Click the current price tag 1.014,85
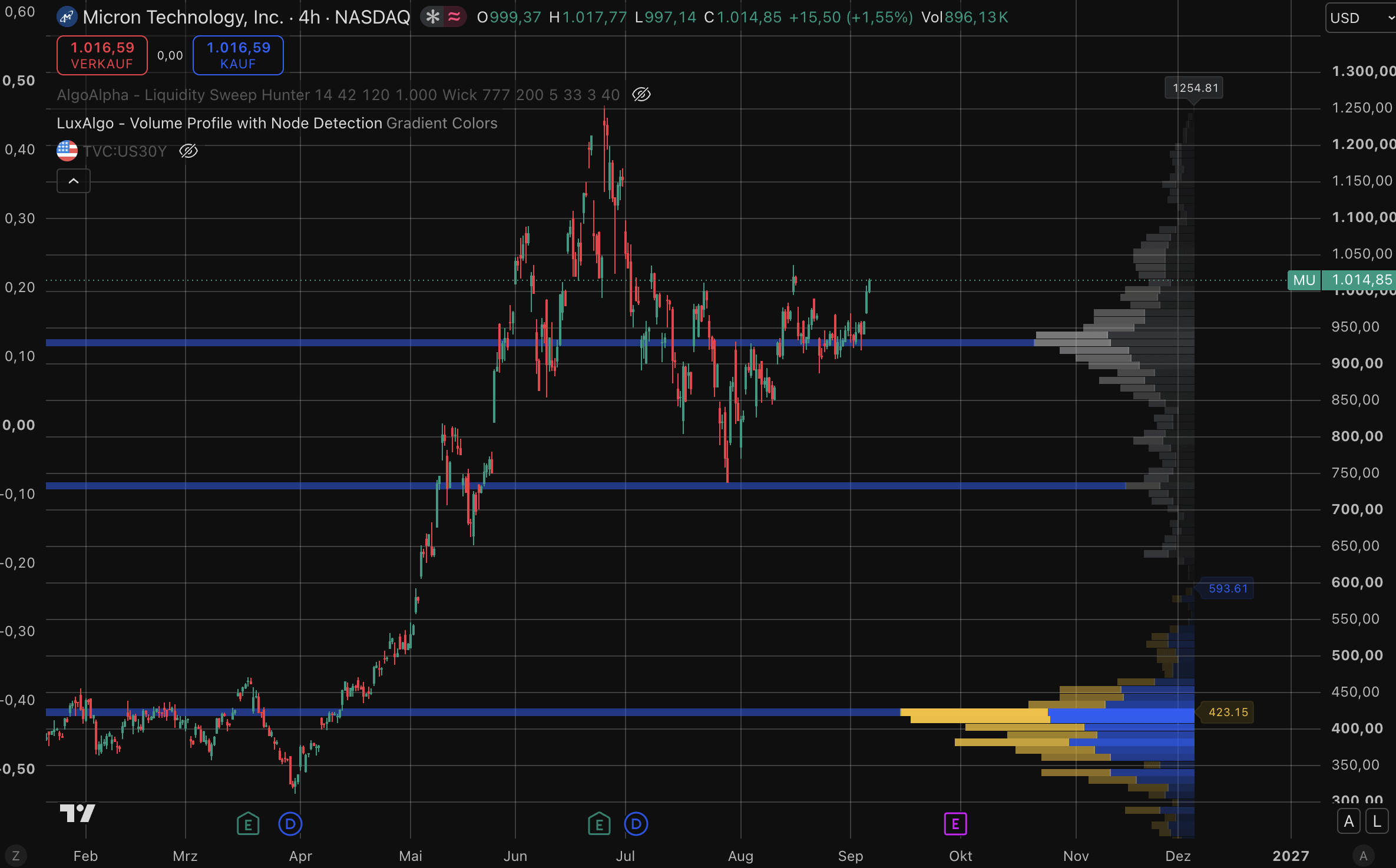The width and height of the screenshot is (1396, 868). [x=1359, y=280]
